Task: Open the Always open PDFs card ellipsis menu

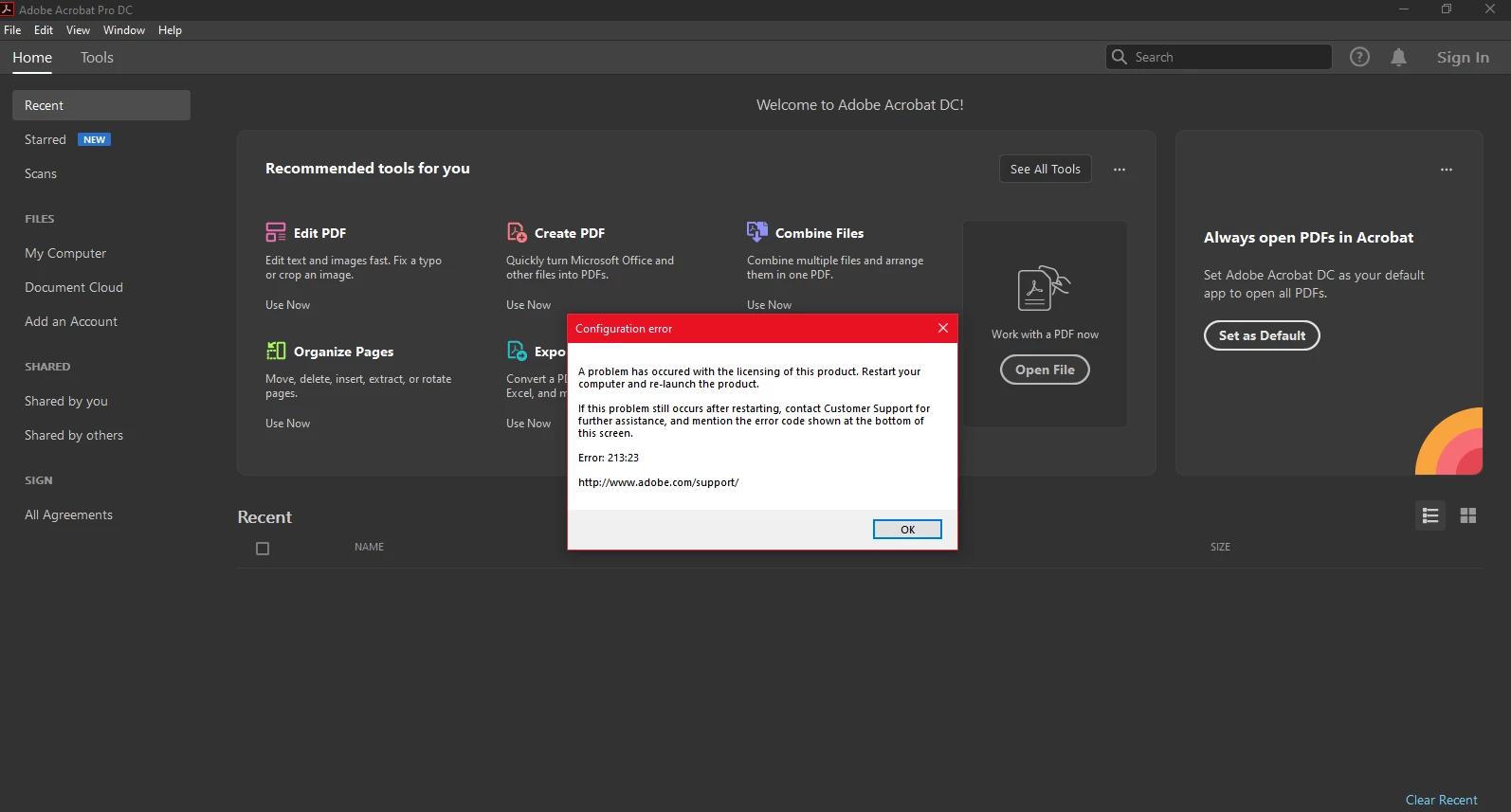Action: (x=1447, y=170)
